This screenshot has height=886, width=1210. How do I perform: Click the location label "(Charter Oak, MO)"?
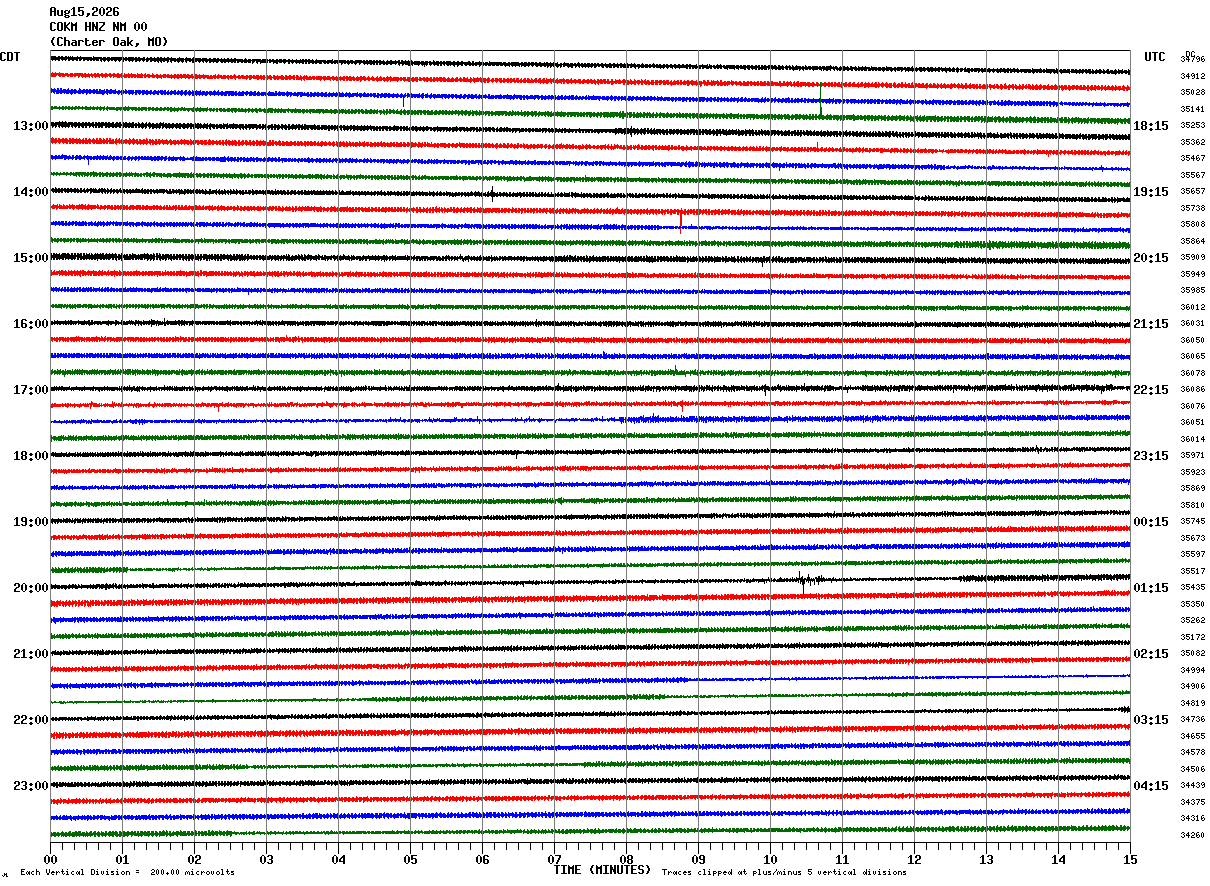click(109, 42)
